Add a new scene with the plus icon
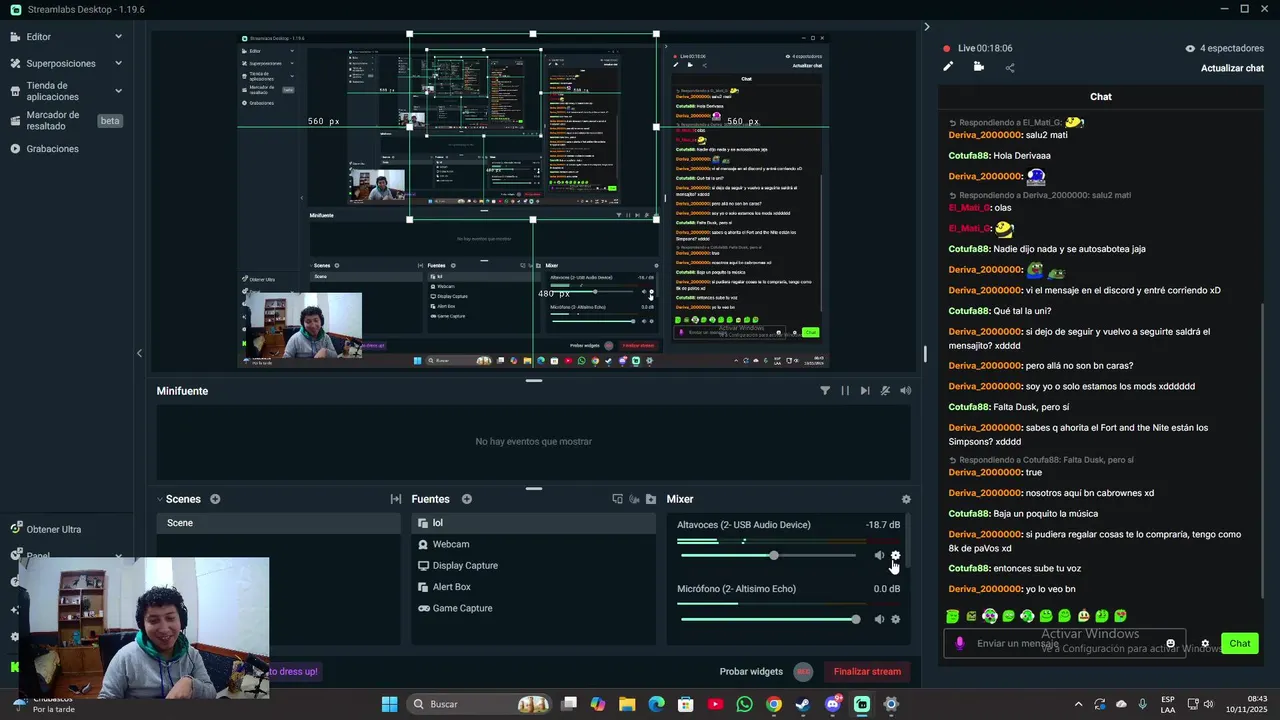The image size is (1280, 720). [x=215, y=499]
